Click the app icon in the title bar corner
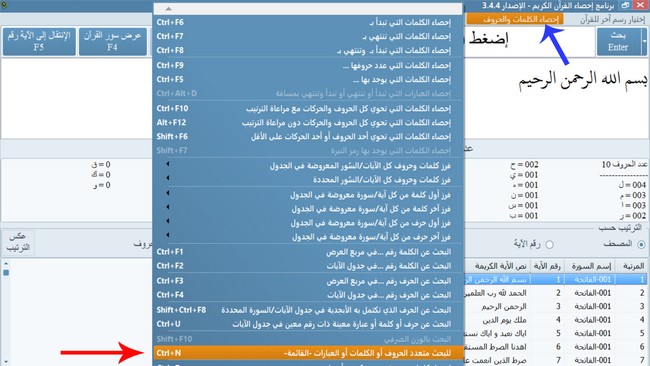 [x=5, y=5]
